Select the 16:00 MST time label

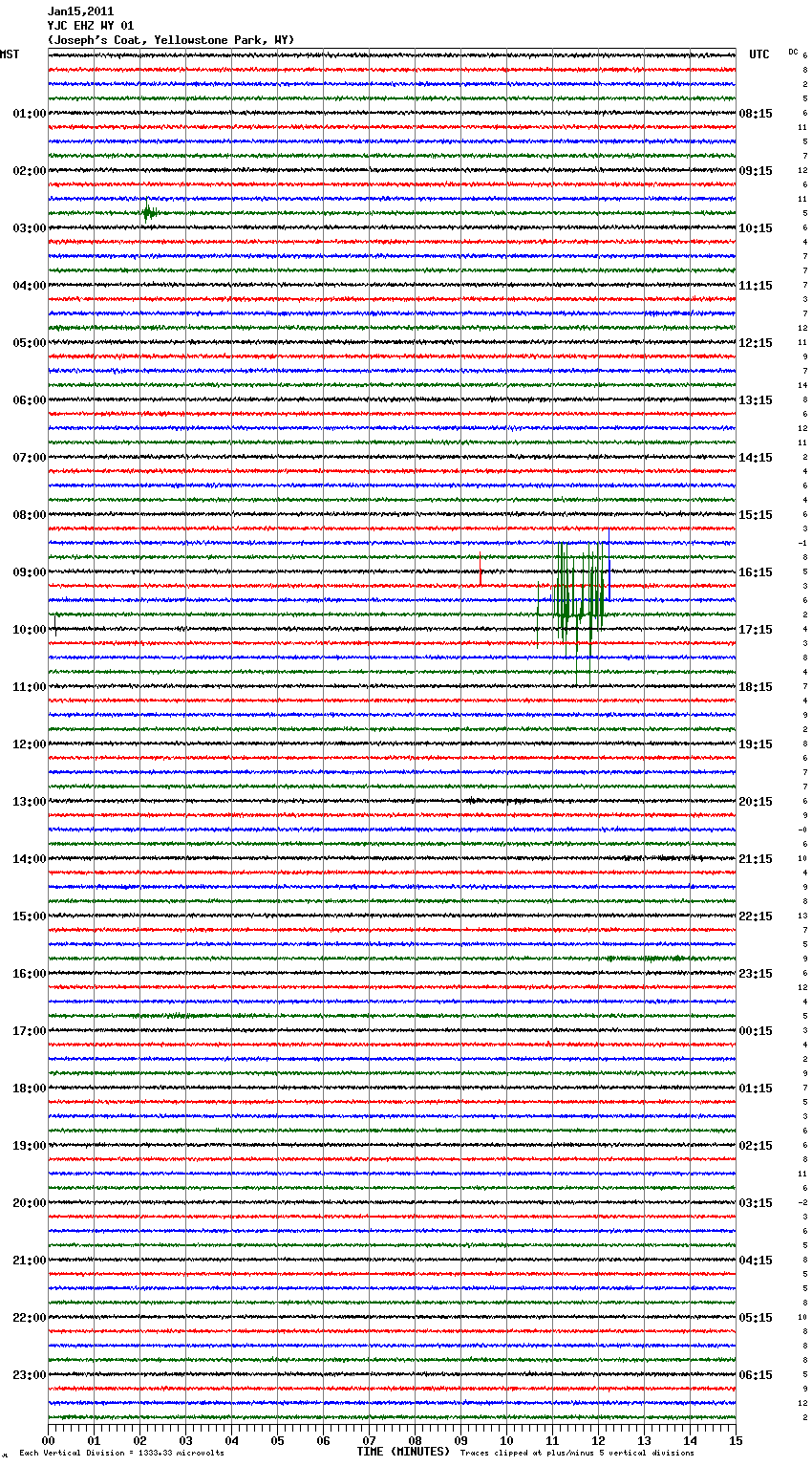tap(29, 974)
